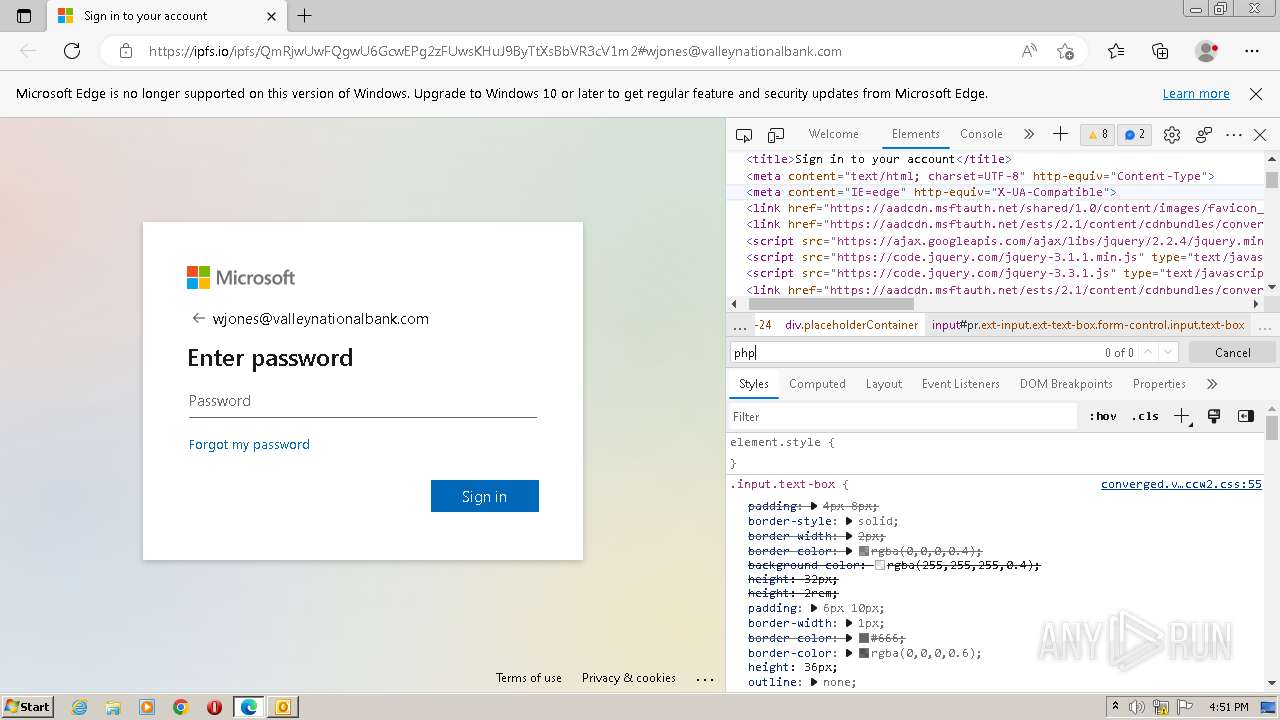
Task: Open converged.v…ccw2.css:55 source link
Action: tap(1181, 484)
